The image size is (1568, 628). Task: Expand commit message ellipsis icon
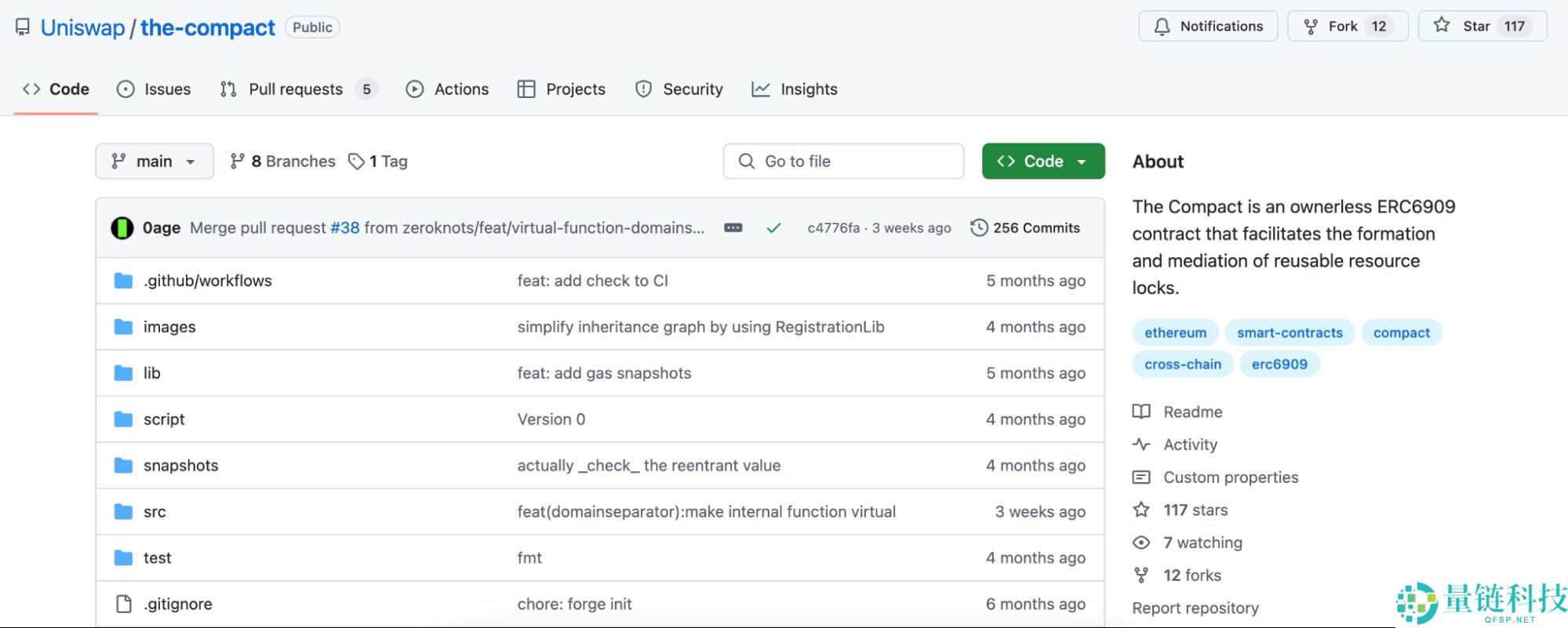[x=733, y=228]
